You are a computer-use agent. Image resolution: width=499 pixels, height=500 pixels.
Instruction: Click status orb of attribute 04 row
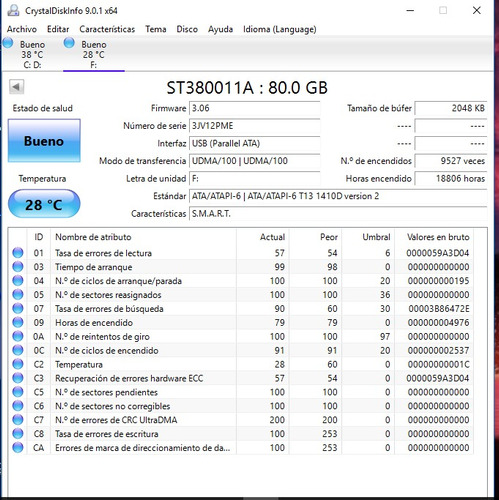(18, 281)
